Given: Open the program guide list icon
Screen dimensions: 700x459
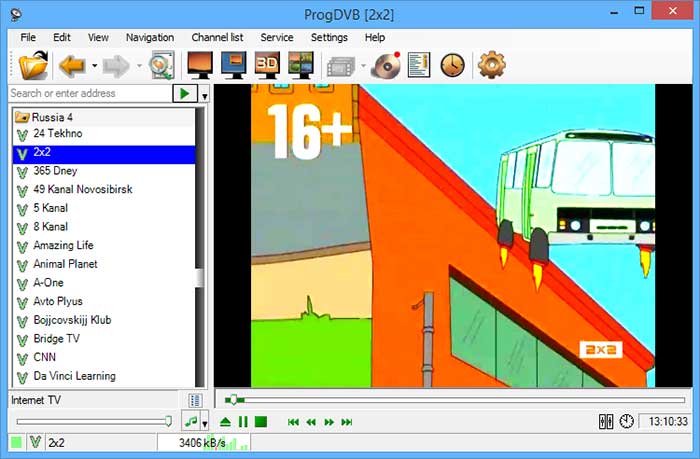Looking at the screenshot, I should pyautogui.click(x=419, y=65).
